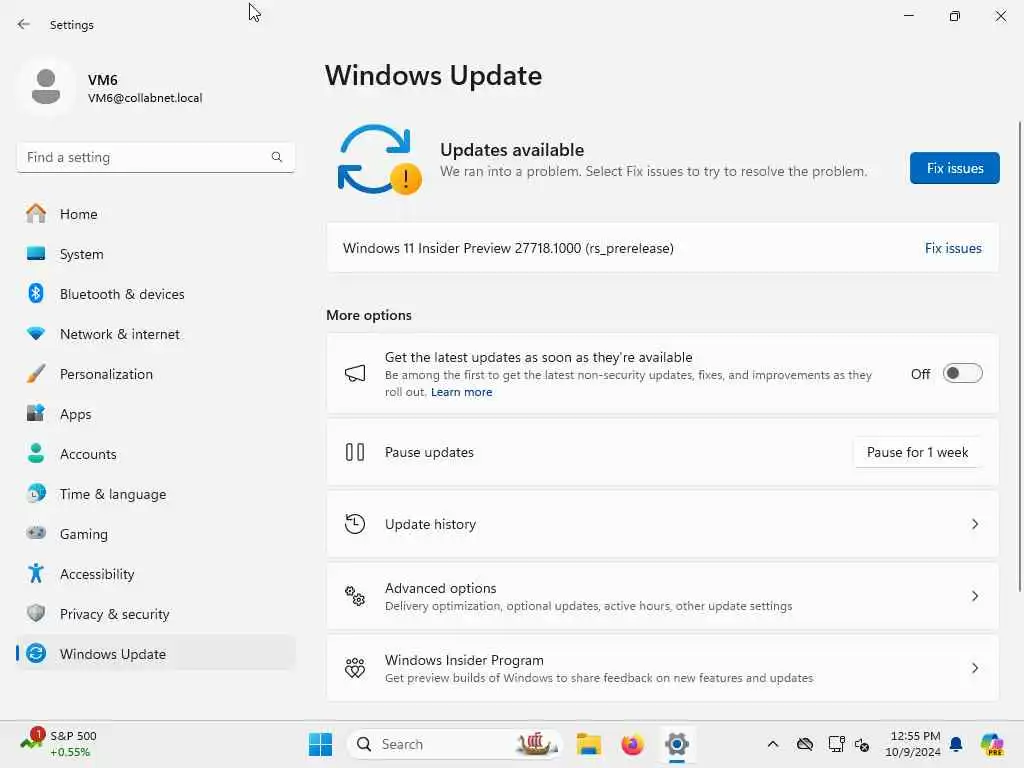The image size is (1024, 768).
Task: Select Personalization in the sidebar
Action: coord(155,374)
